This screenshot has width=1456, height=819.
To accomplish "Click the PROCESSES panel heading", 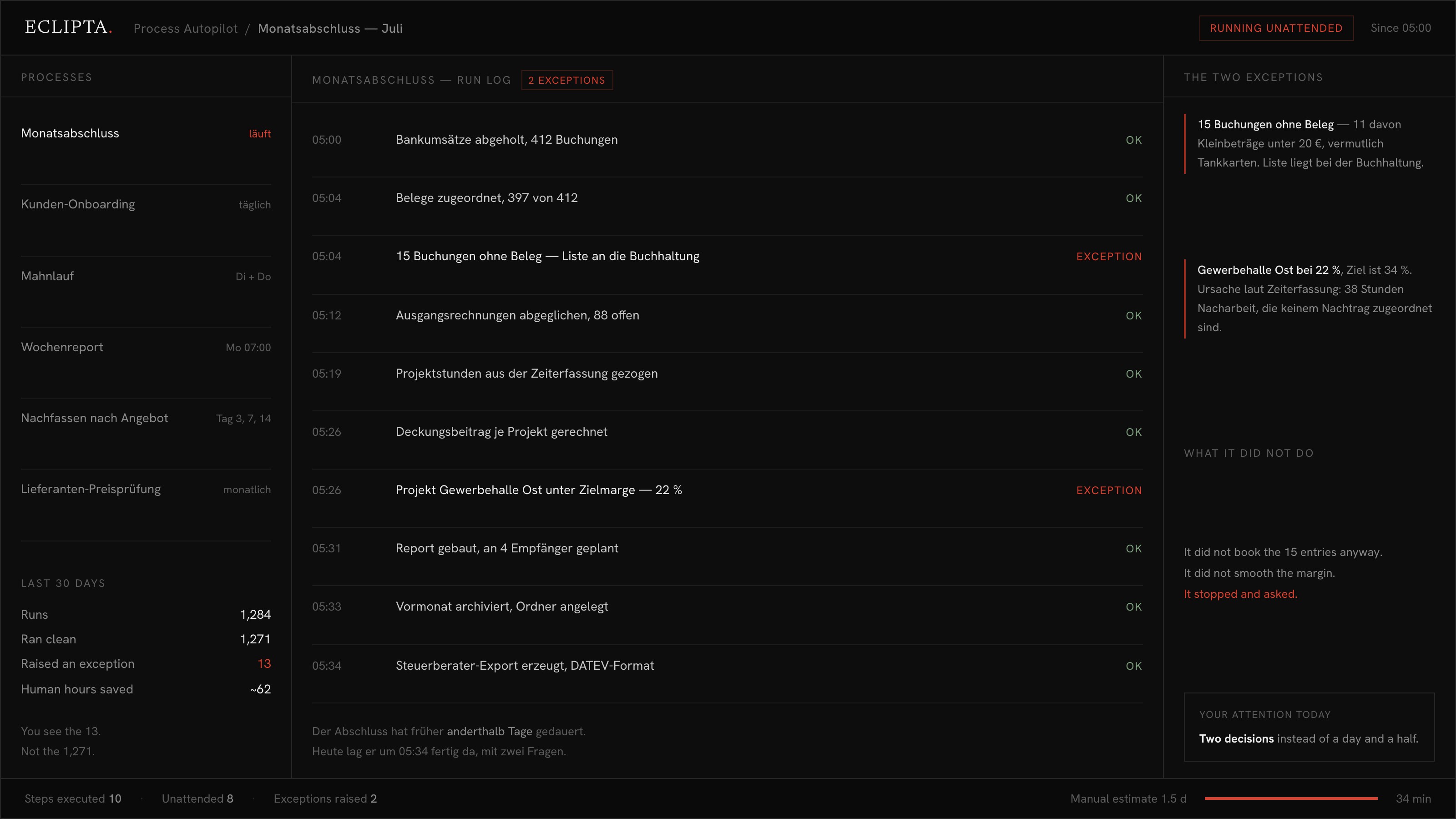I will pos(56,77).
